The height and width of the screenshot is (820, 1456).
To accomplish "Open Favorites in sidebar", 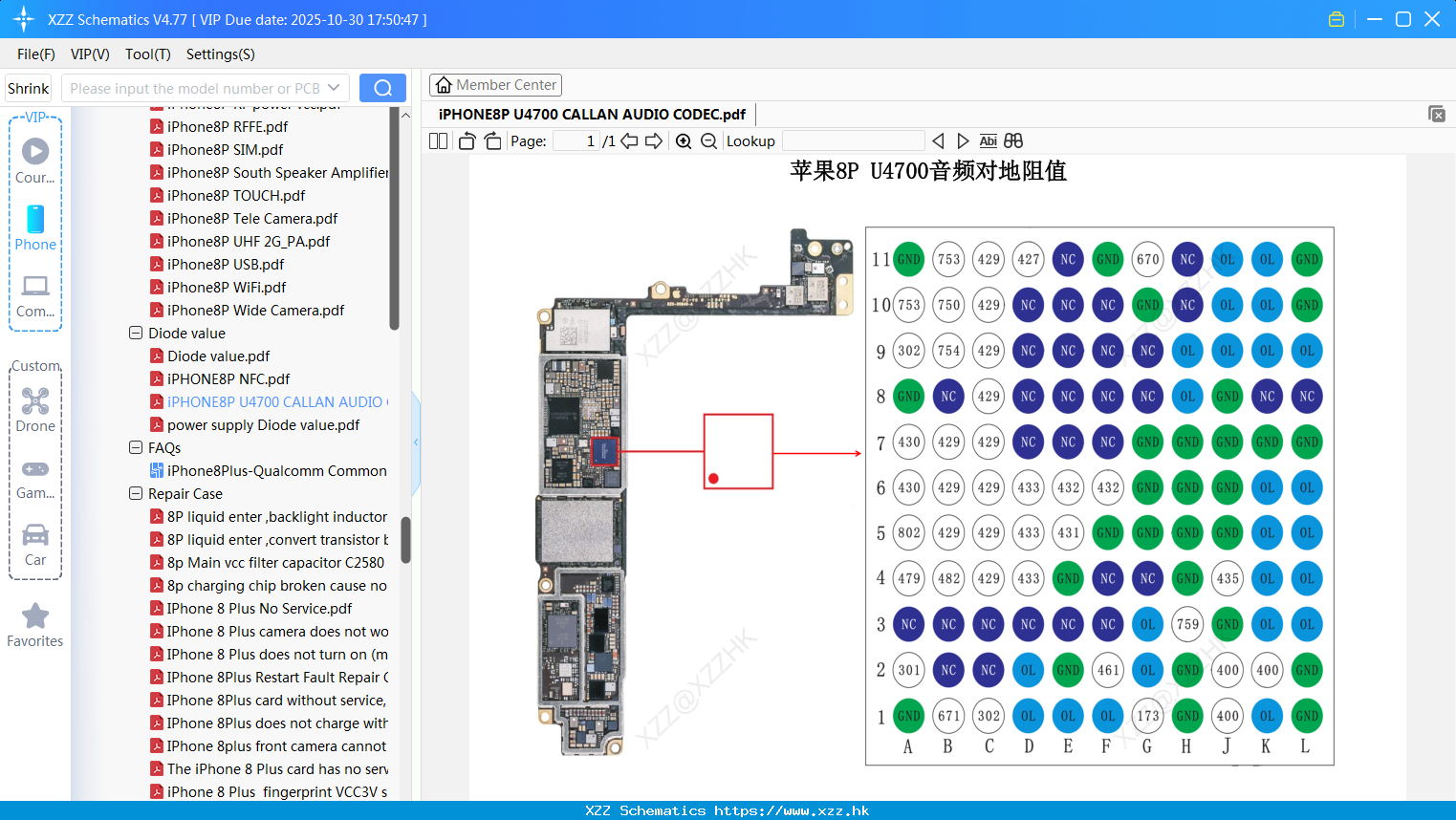I will (35, 625).
